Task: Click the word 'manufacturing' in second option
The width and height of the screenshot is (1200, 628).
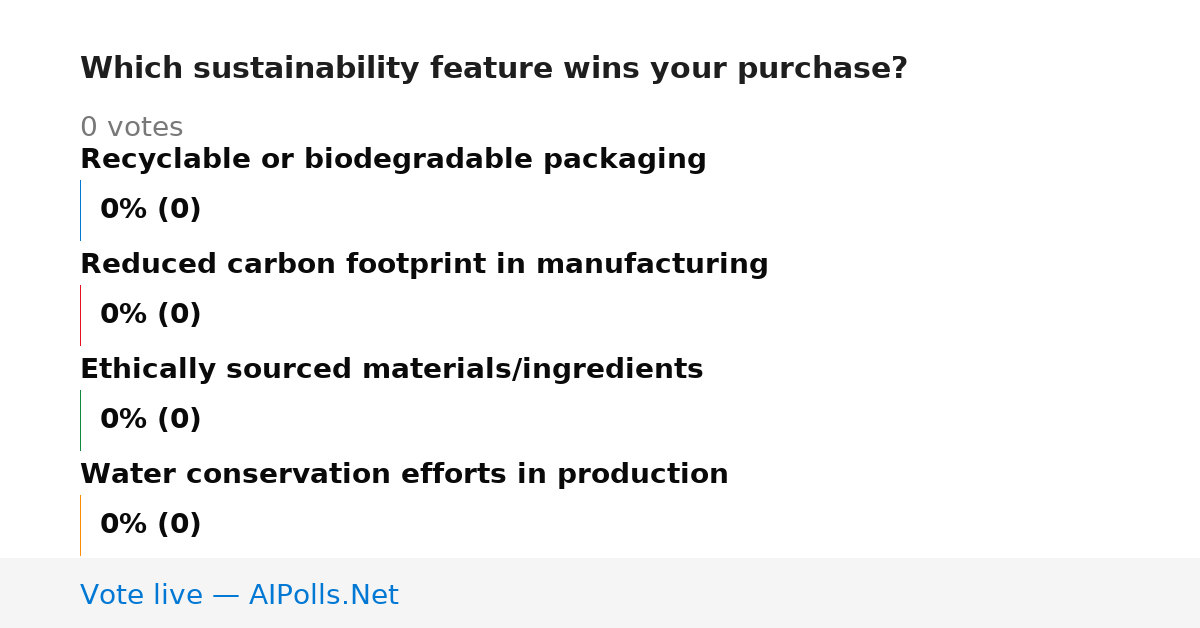Action: [x=652, y=265]
